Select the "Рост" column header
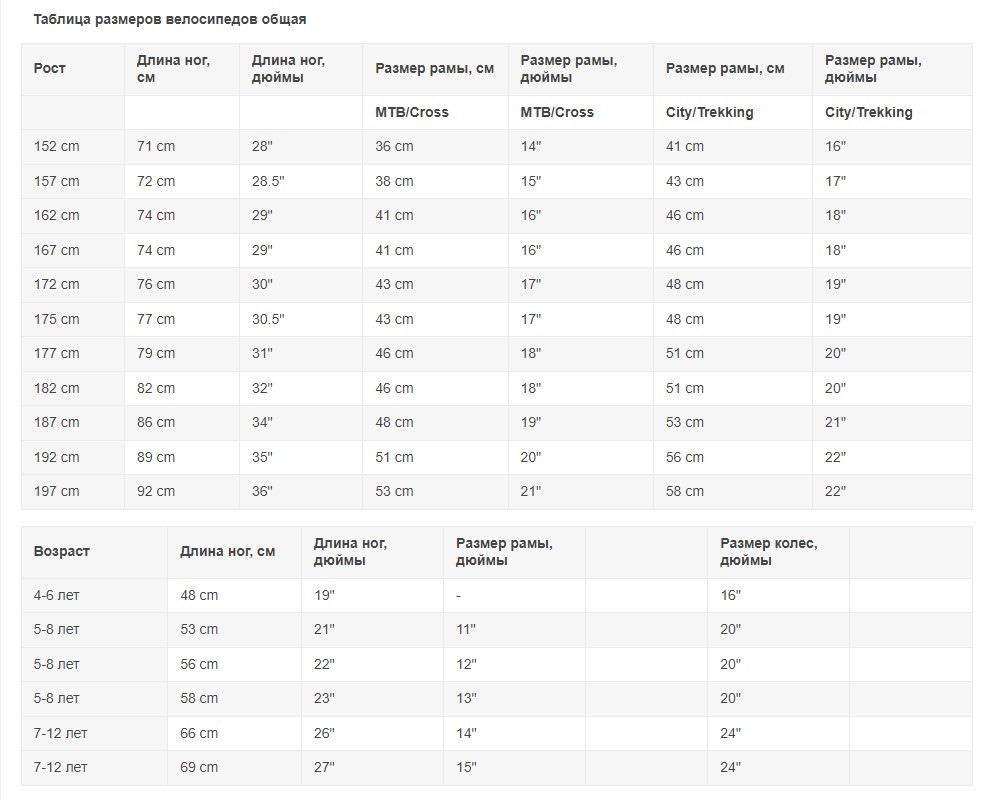Screen dimensions: 1001x800 point(50,68)
